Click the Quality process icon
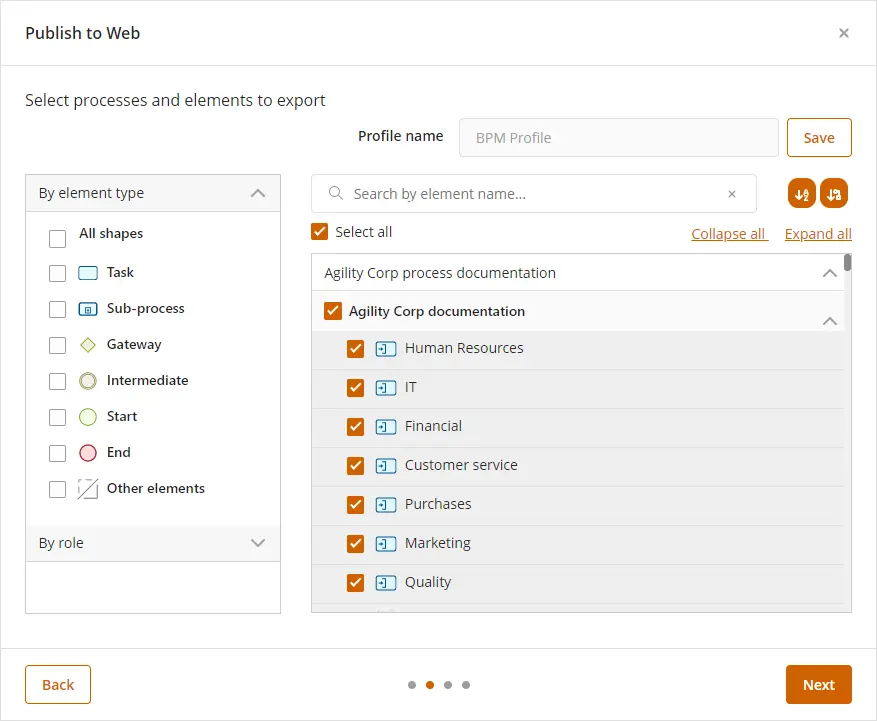Viewport: 877px width, 721px height. [x=386, y=583]
